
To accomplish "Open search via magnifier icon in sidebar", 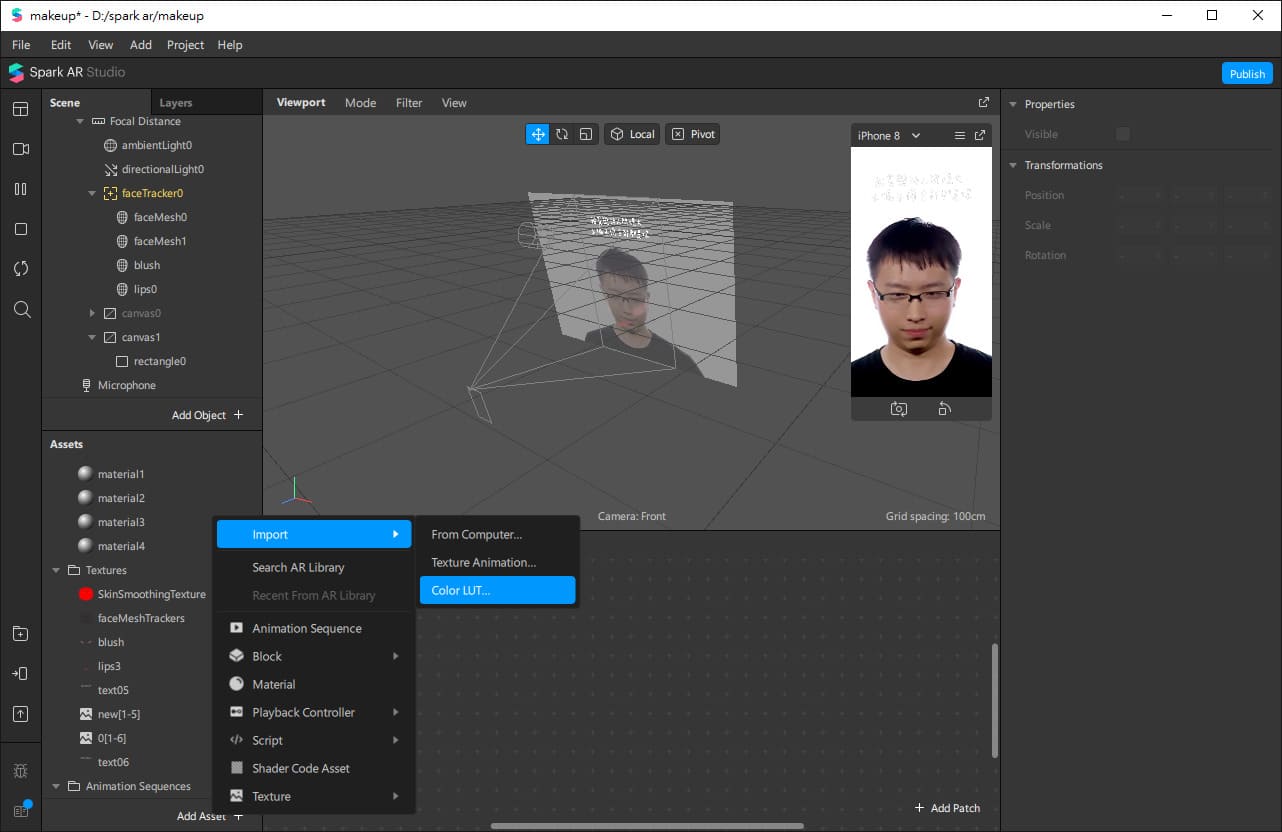I will (x=21, y=310).
